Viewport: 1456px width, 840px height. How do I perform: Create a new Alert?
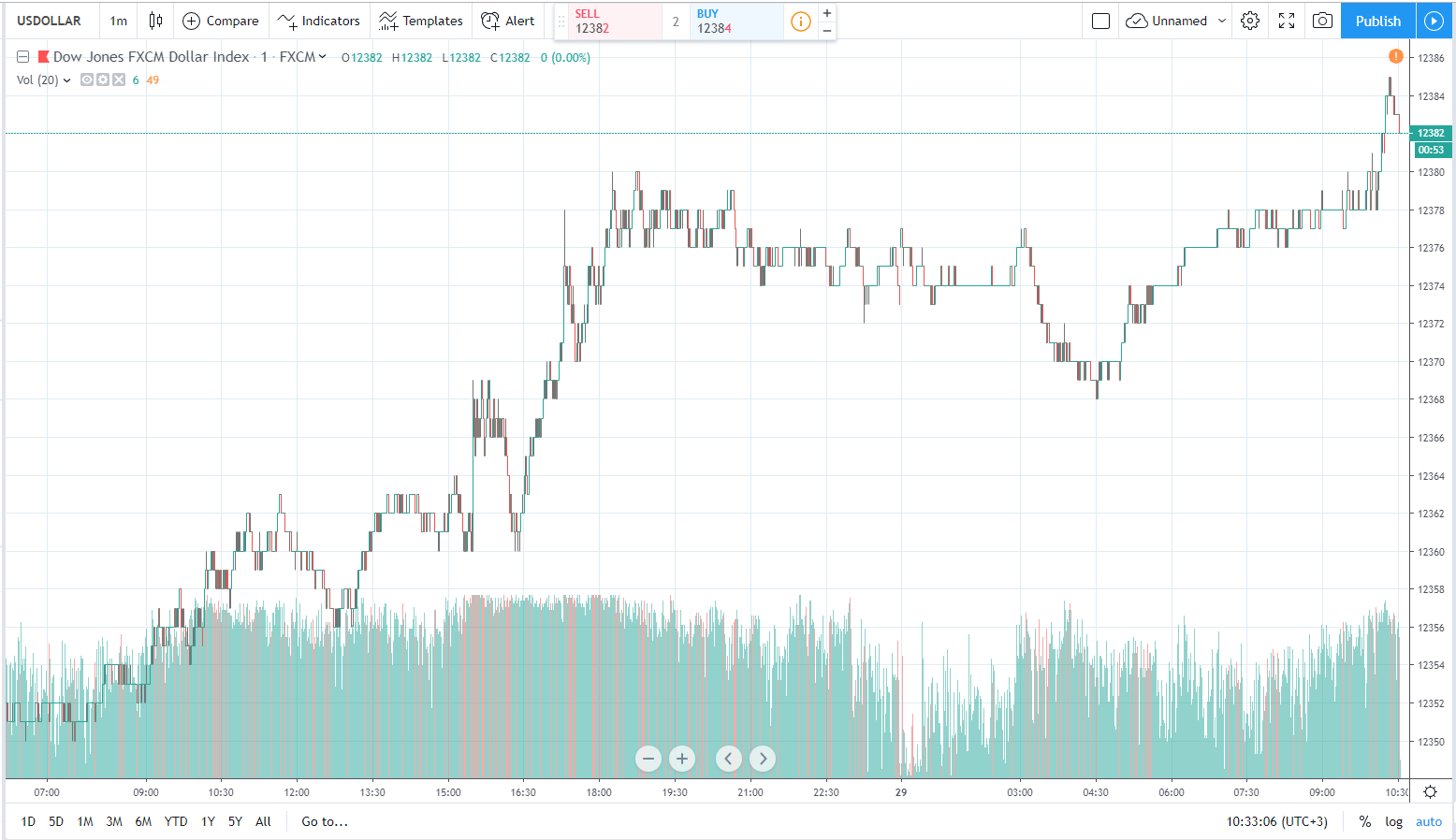(507, 21)
